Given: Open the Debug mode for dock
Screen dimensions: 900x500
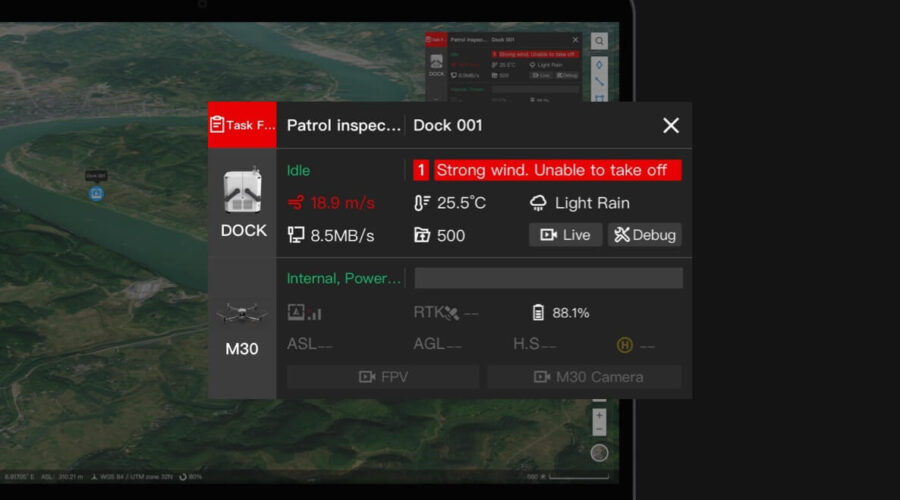Looking at the screenshot, I should click(645, 235).
